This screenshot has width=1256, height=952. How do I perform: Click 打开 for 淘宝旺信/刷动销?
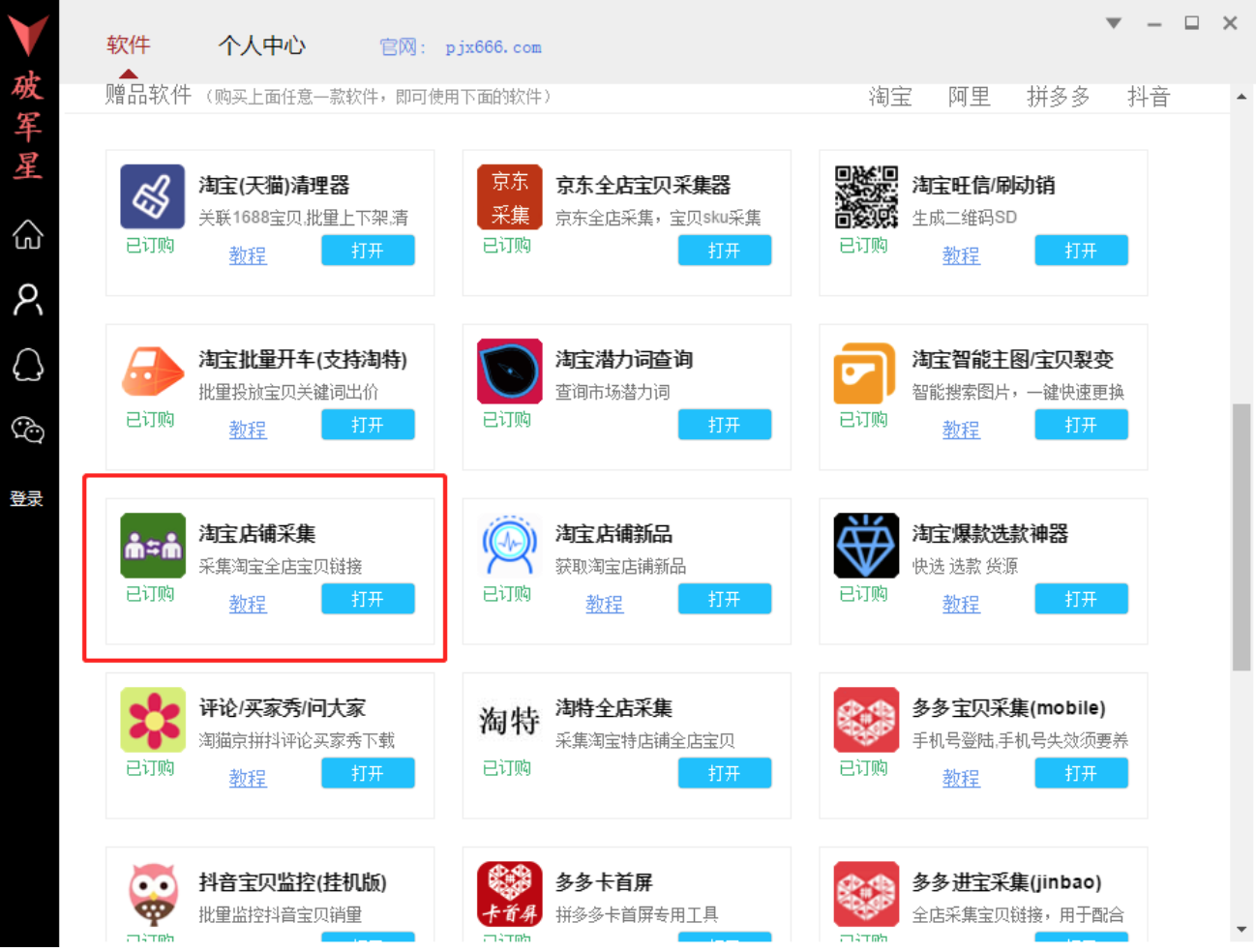(x=1081, y=251)
